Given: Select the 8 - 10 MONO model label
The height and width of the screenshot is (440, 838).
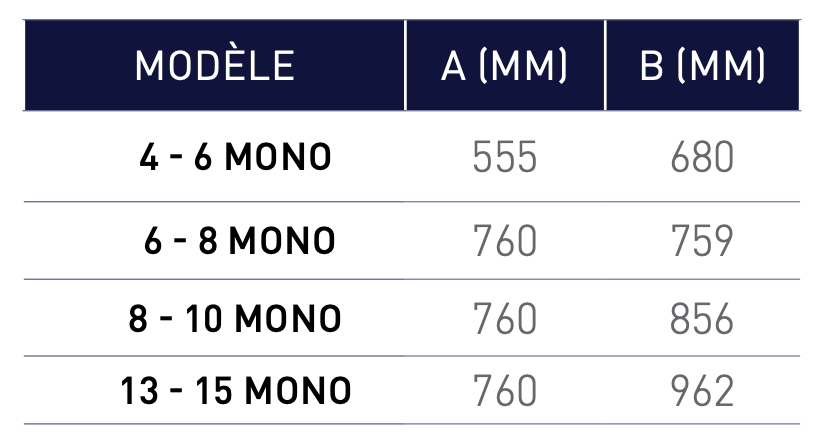Looking at the screenshot, I should coord(235,319).
